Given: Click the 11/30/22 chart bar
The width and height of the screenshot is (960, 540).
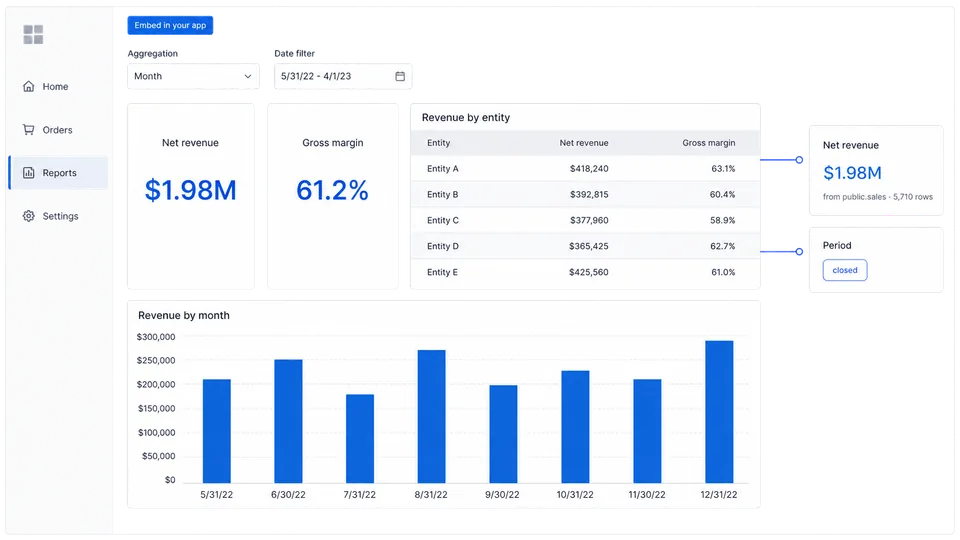Looking at the screenshot, I should click(647, 431).
